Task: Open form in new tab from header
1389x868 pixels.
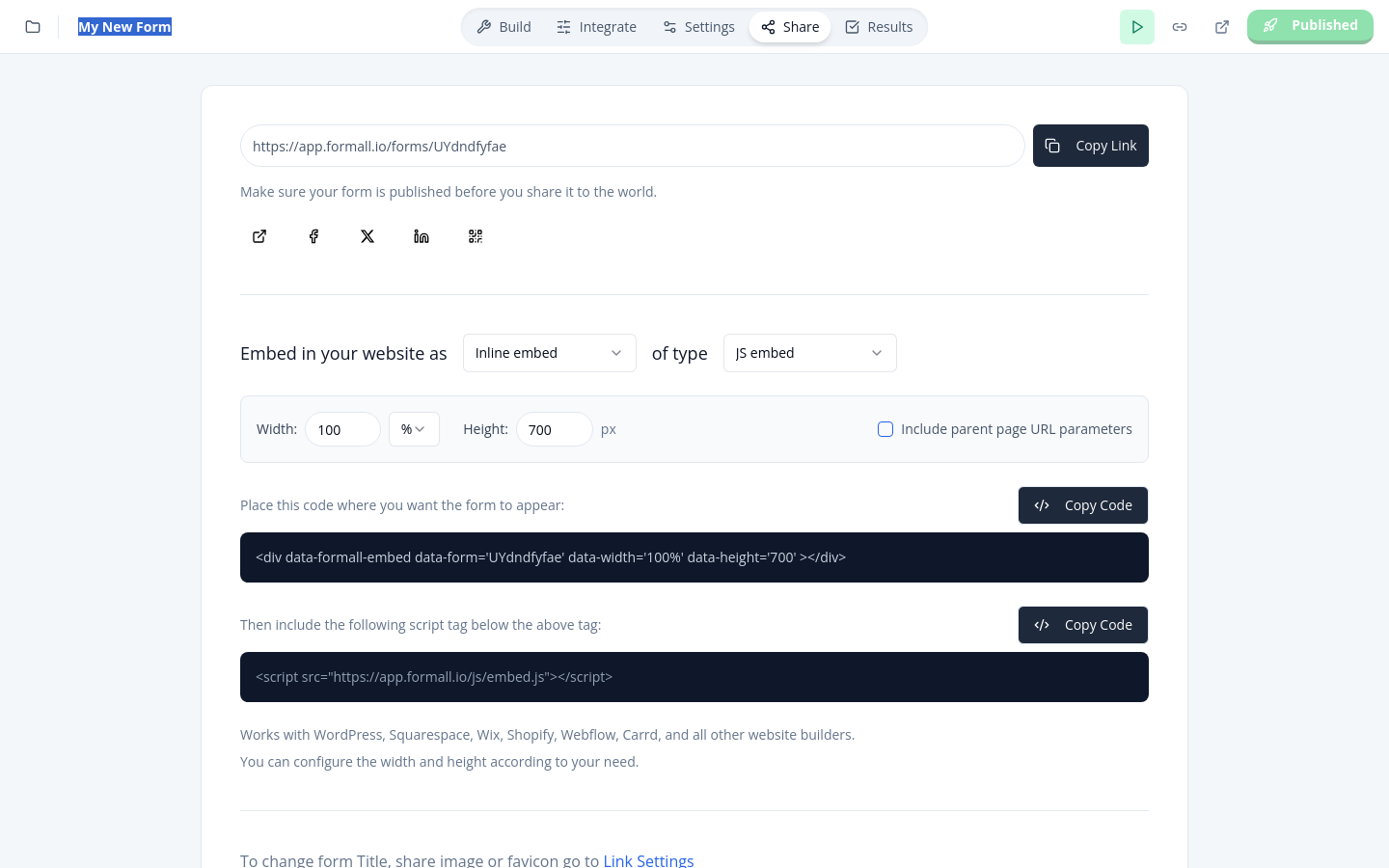Action: pyautogui.click(x=1222, y=27)
